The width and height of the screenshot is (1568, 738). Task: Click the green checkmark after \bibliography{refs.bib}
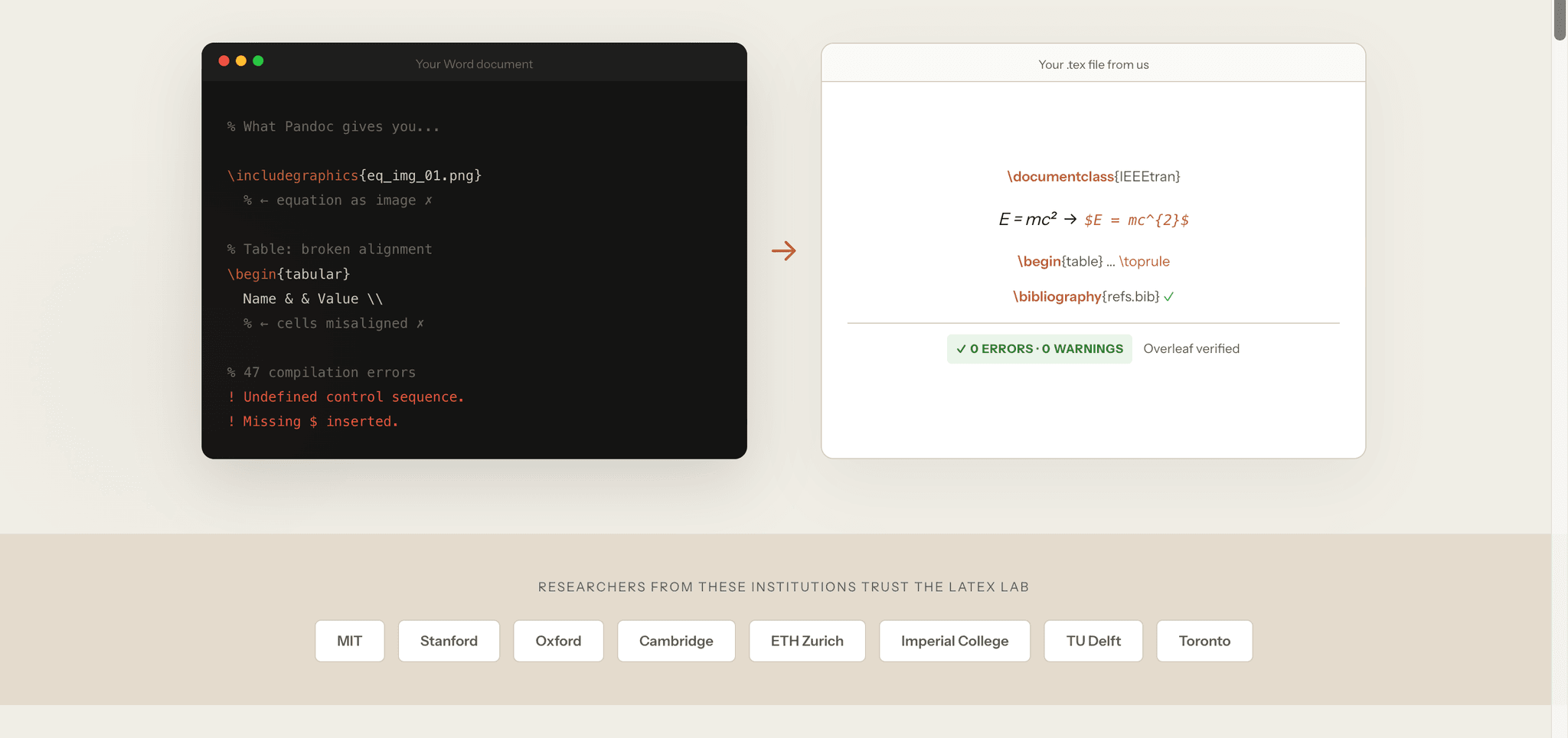(1168, 297)
